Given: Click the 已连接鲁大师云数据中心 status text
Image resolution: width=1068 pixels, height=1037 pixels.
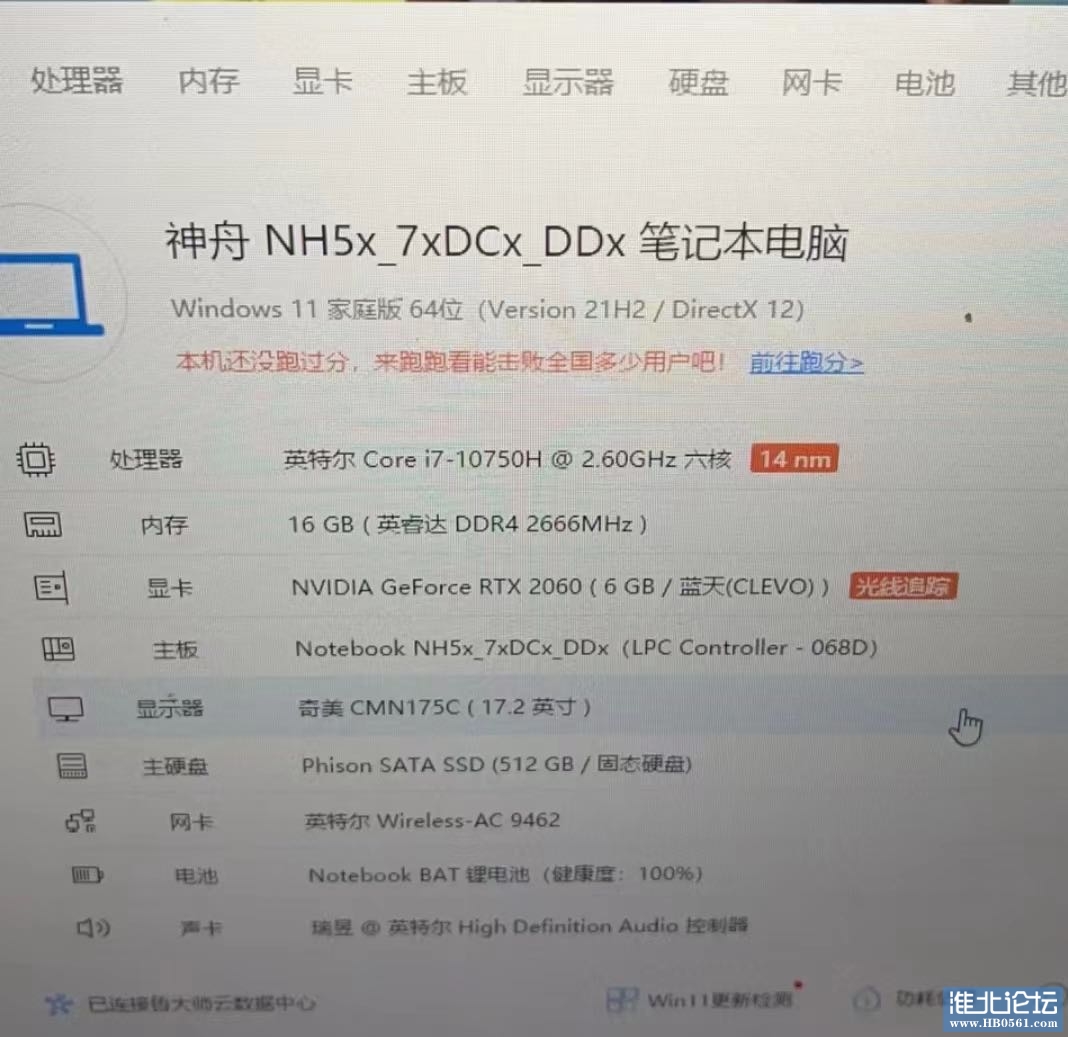Looking at the screenshot, I should click(202, 1003).
